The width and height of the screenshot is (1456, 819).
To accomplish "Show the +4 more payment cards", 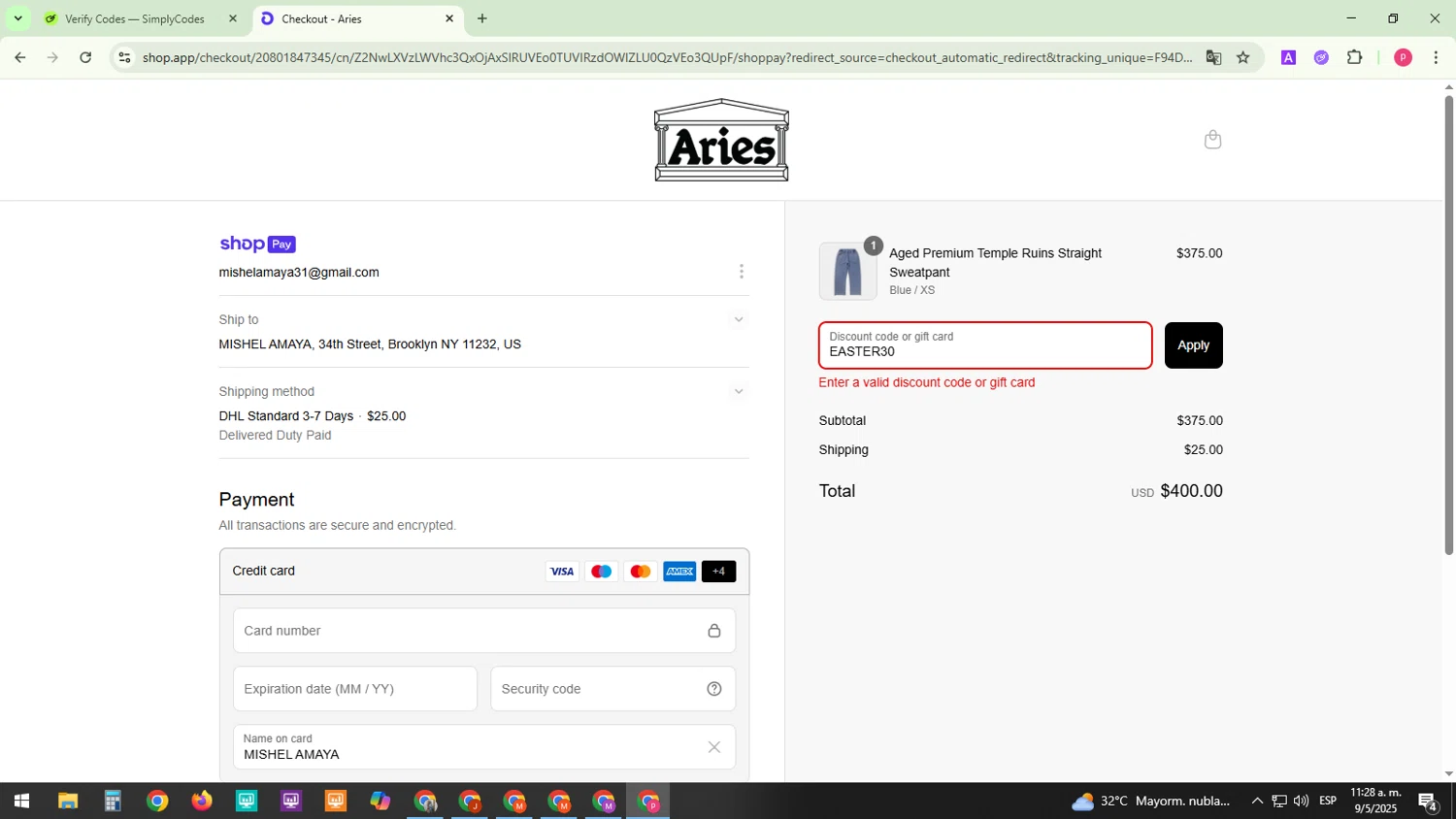I will (x=718, y=572).
